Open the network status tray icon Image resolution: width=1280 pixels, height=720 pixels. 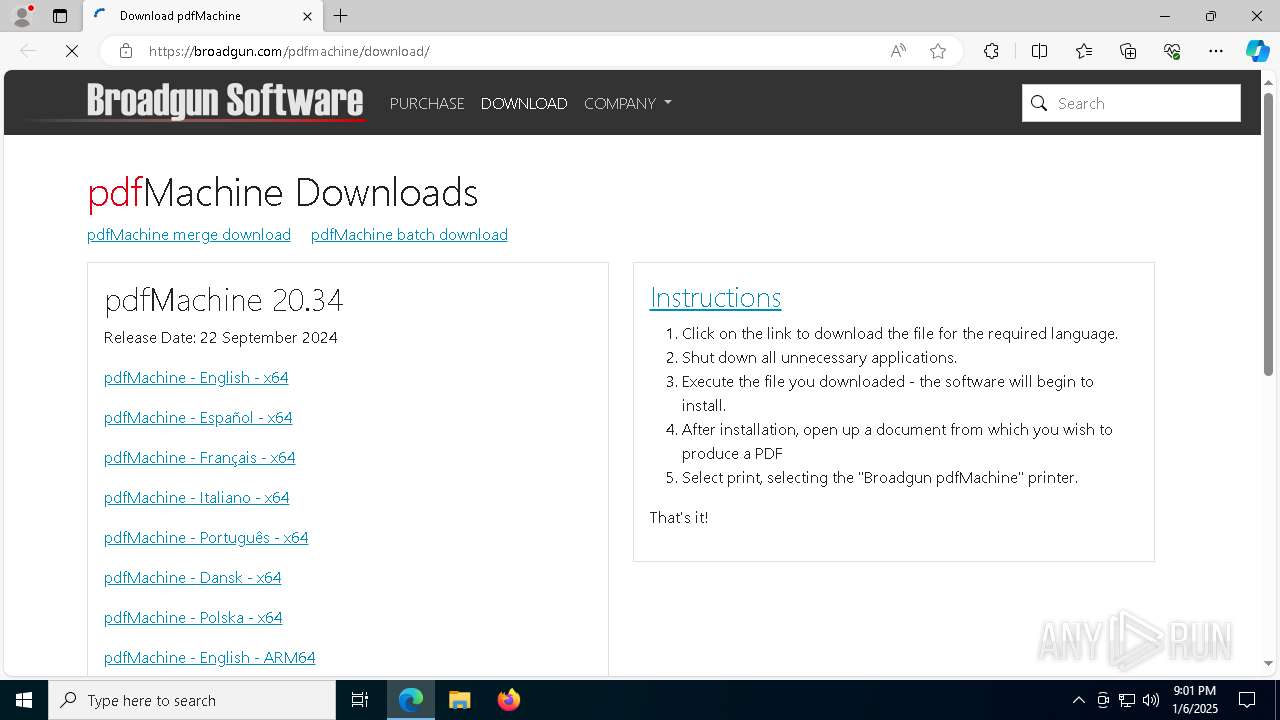[x=1127, y=700]
